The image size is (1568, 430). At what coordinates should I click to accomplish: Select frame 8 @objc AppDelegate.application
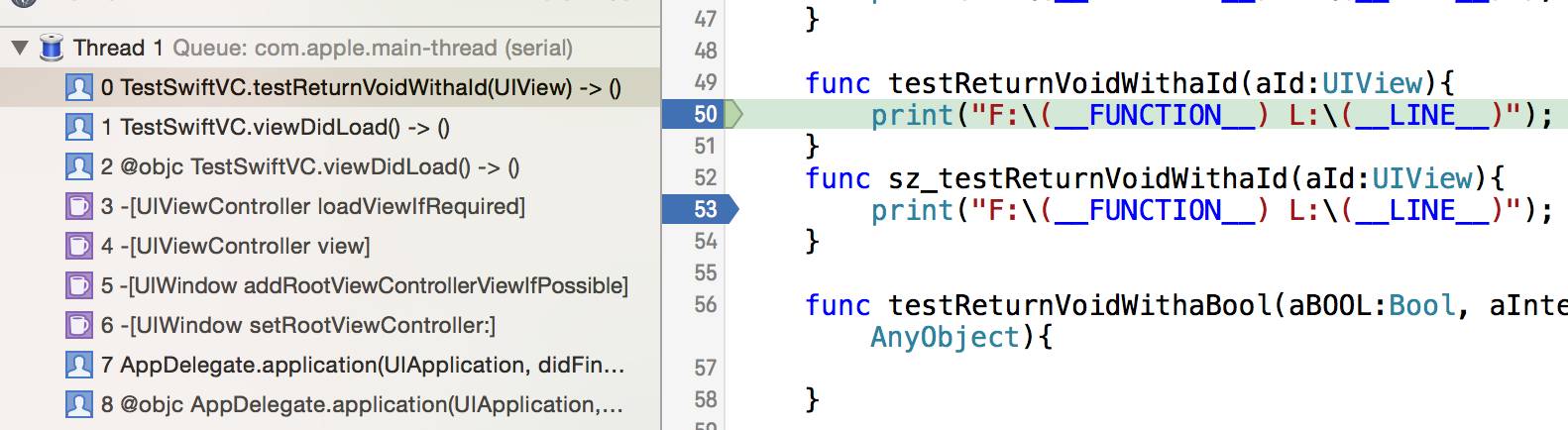(x=330, y=404)
